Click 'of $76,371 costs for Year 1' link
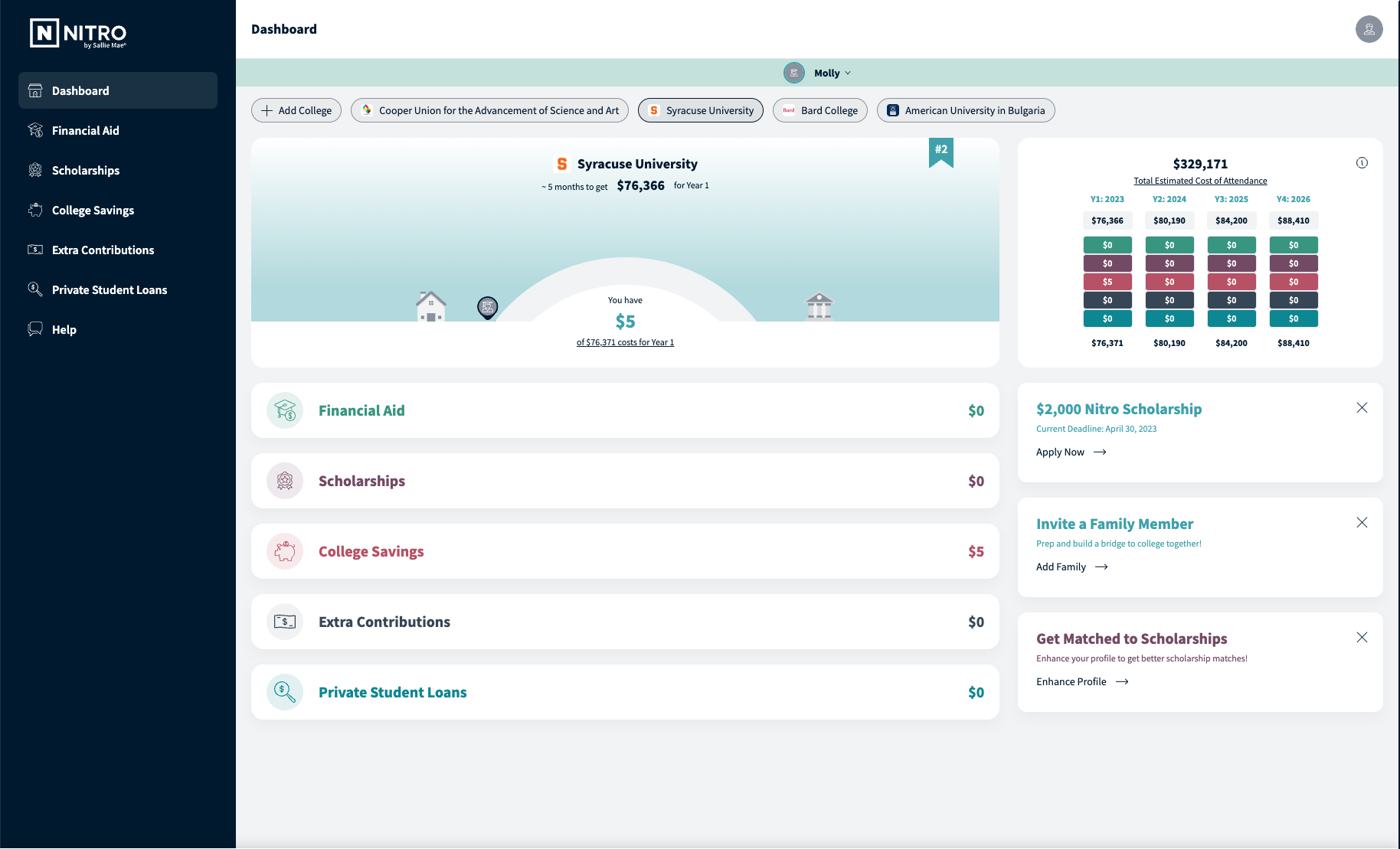1400x849 pixels. (625, 342)
